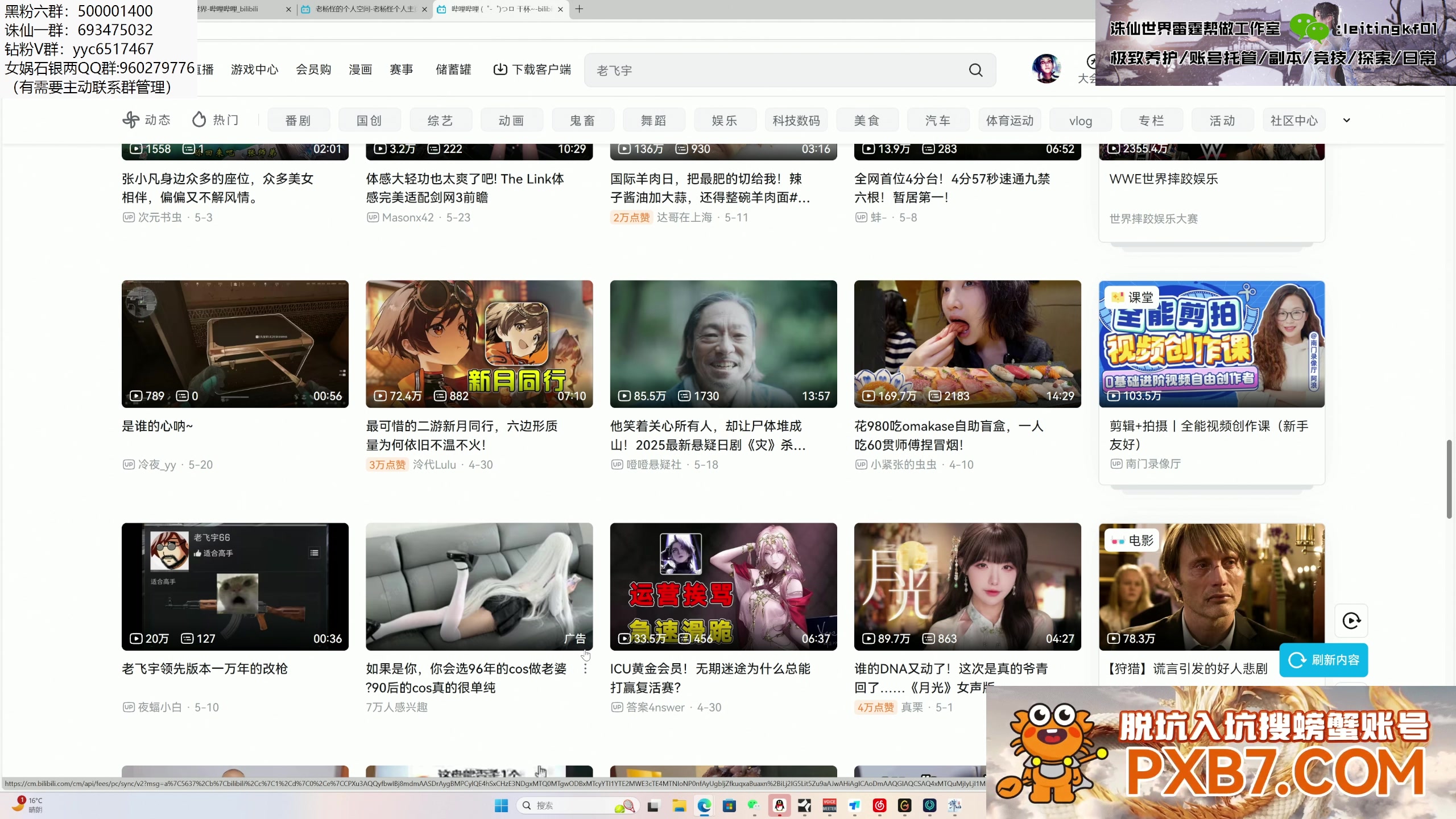Open Windows Start menu
Image resolution: width=1456 pixels, height=819 pixels.
coord(501,805)
